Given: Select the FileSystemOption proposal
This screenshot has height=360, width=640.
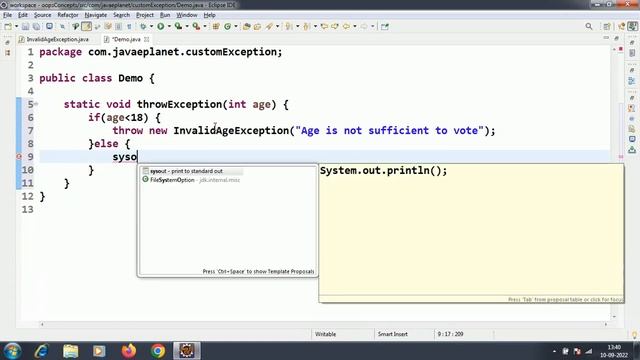Looking at the screenshot, I should pos(192,180).
